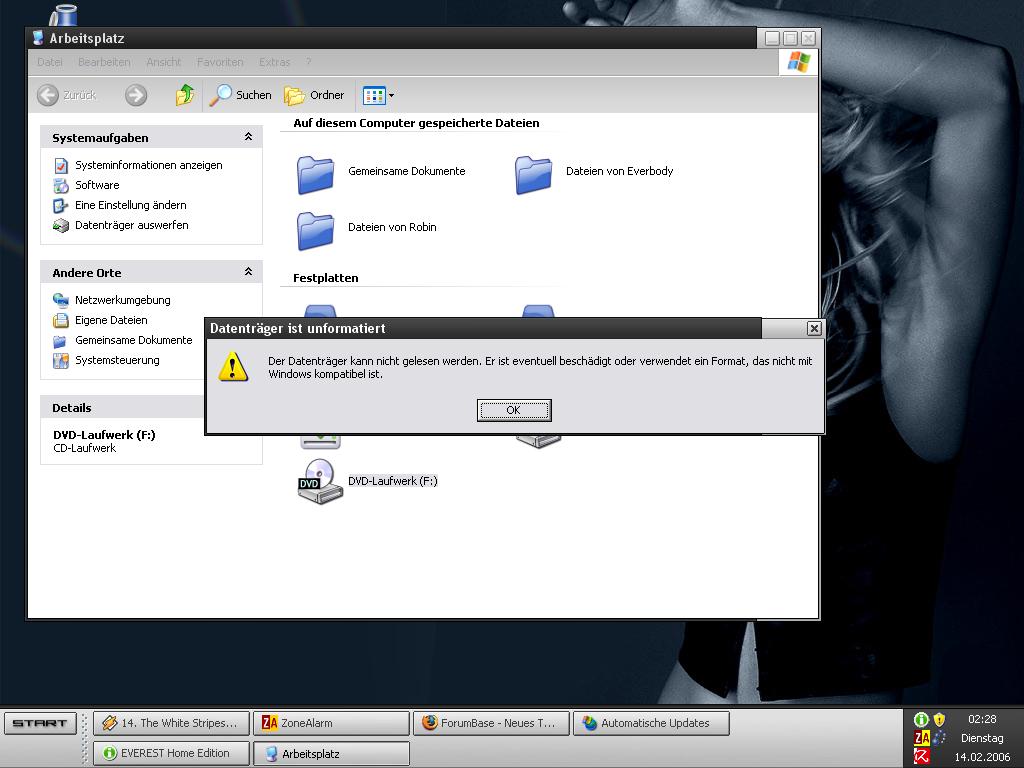Open Automatische Updates taskbar item
1024x768 pixels.
[x=651, y=723]
